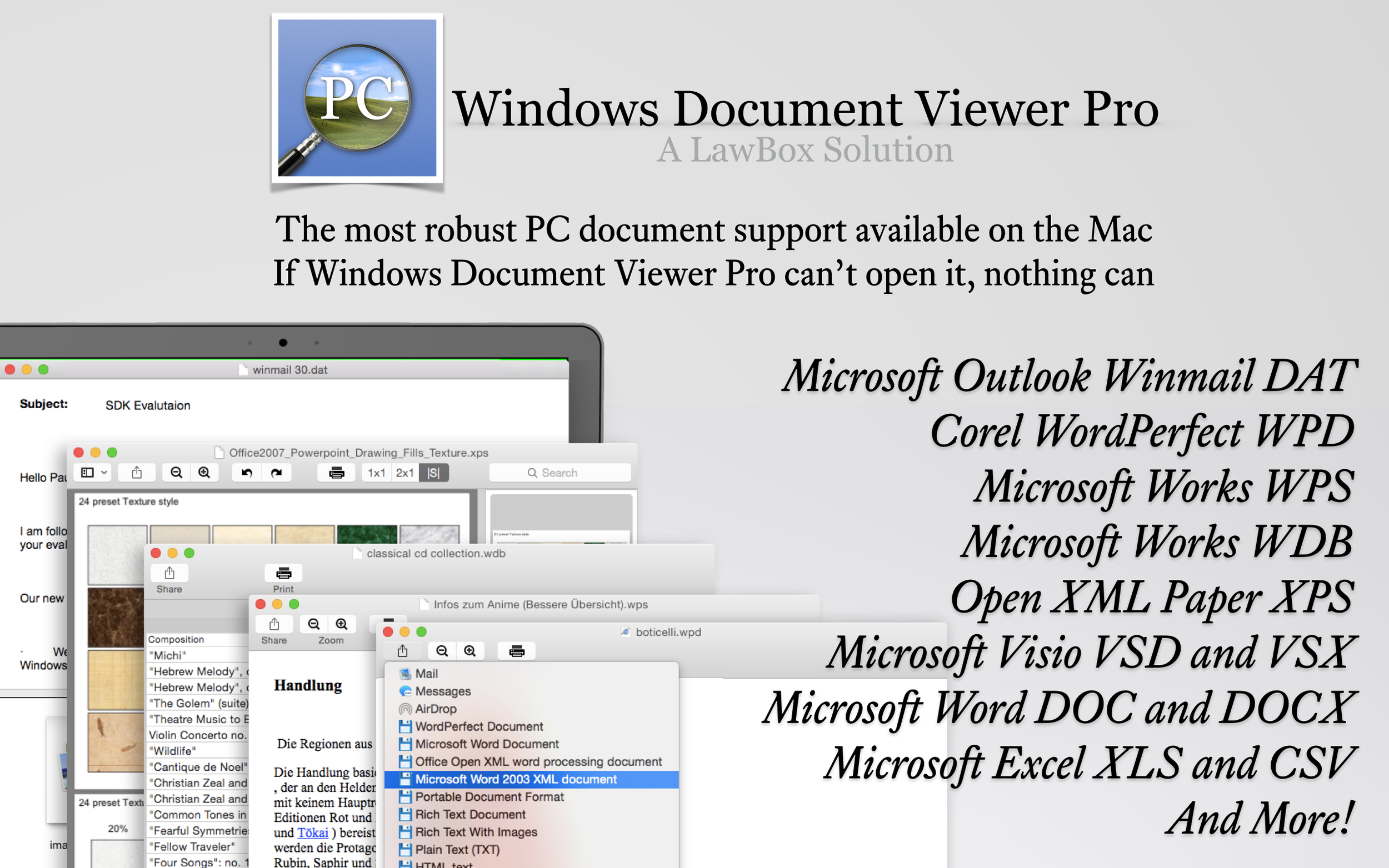The height and width of the screenshot is (868, 1389).
Task: Select the "The Golem" (suite) row
Action: (197, 703)
